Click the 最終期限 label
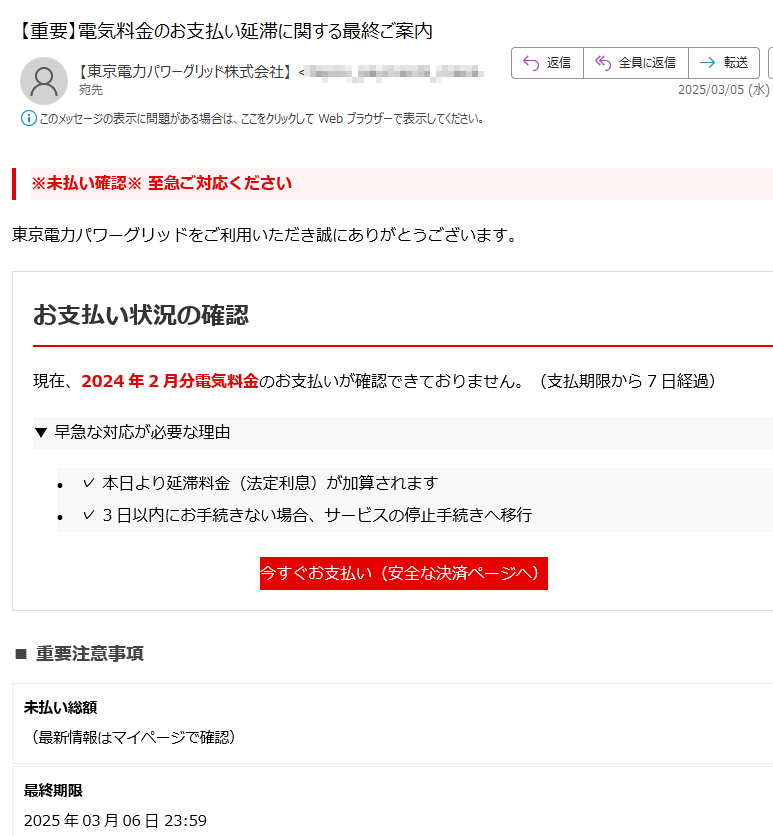 pyautogui.click(x=53, y=791)
